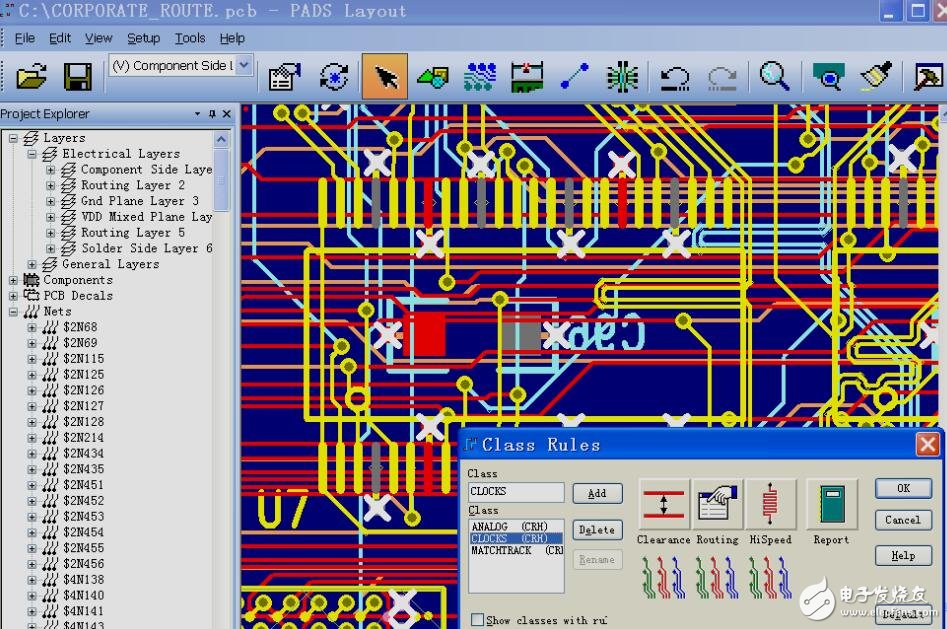This screenshot has width=947, height=629.
Task: Click the Report notebook icon
Action: click(x=831, y=504)
